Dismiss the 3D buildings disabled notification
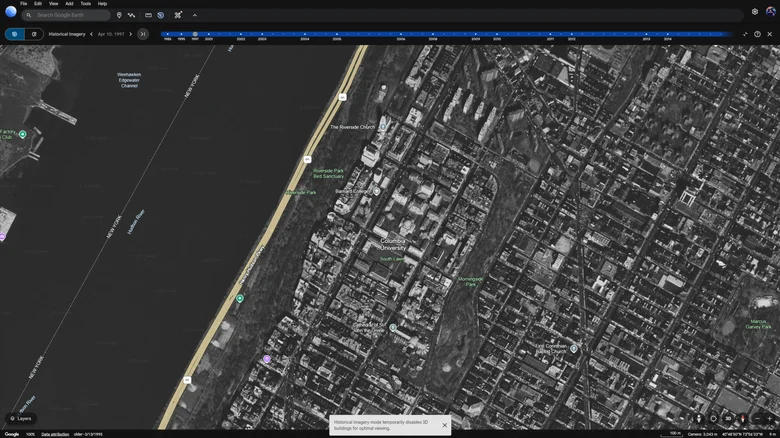 pos(445,425)
